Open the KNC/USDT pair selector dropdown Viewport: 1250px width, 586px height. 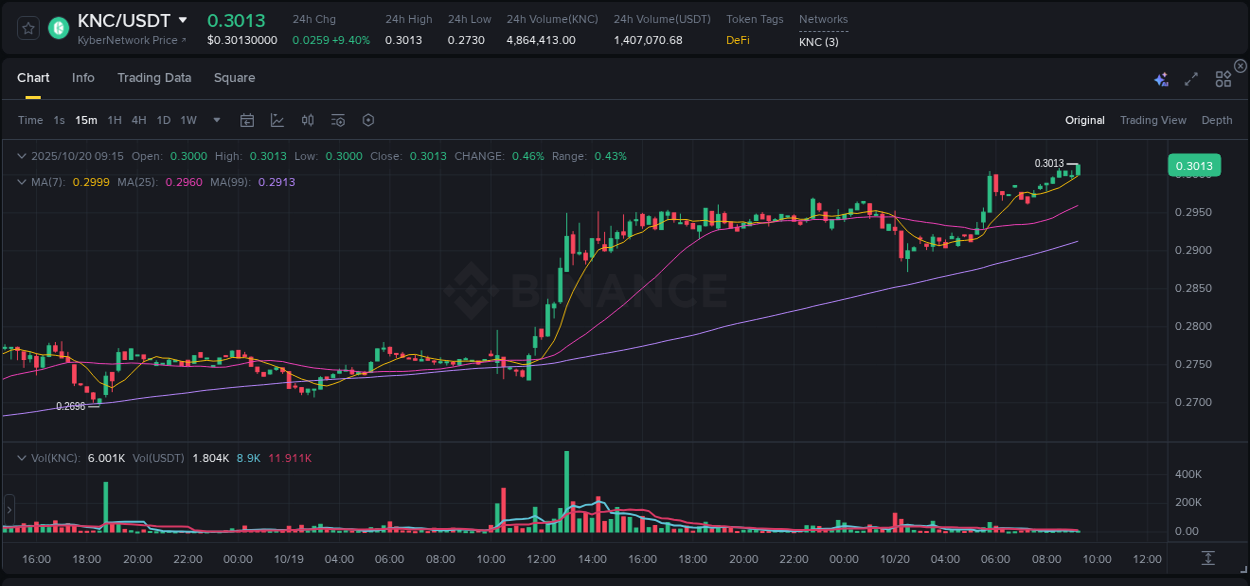coord(184,18)
